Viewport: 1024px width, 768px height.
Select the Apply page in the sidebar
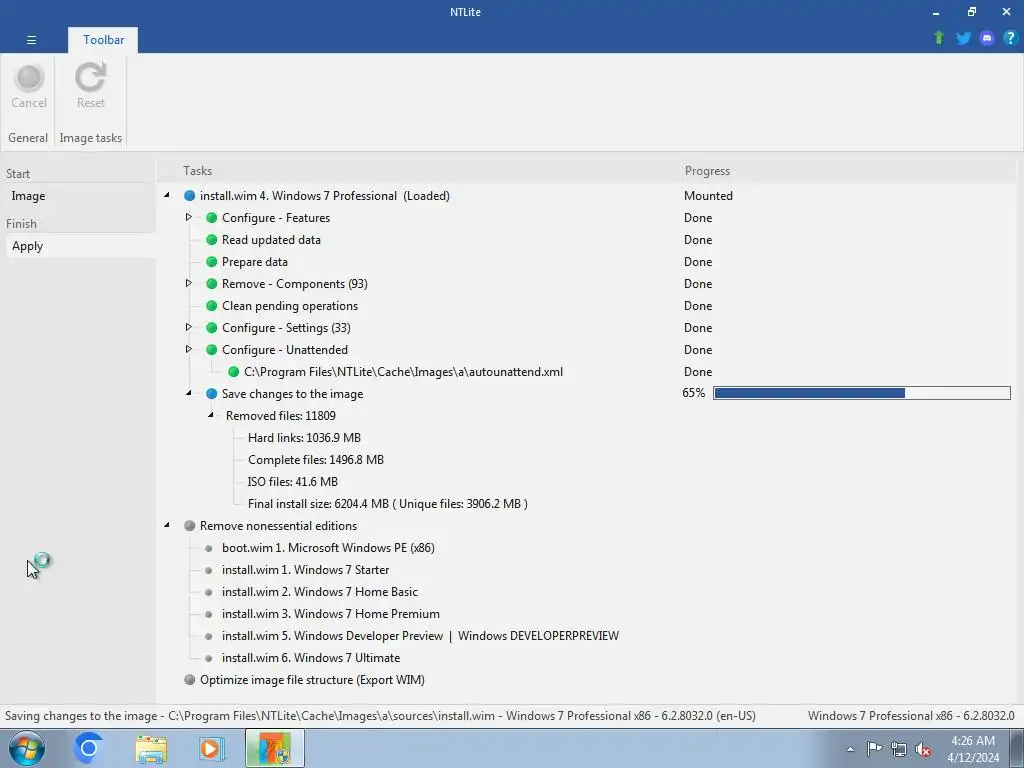coord(80,246)
